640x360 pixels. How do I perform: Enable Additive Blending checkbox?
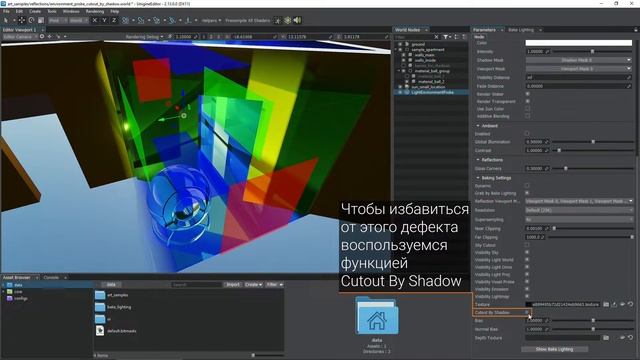click(x=527, y=116)
